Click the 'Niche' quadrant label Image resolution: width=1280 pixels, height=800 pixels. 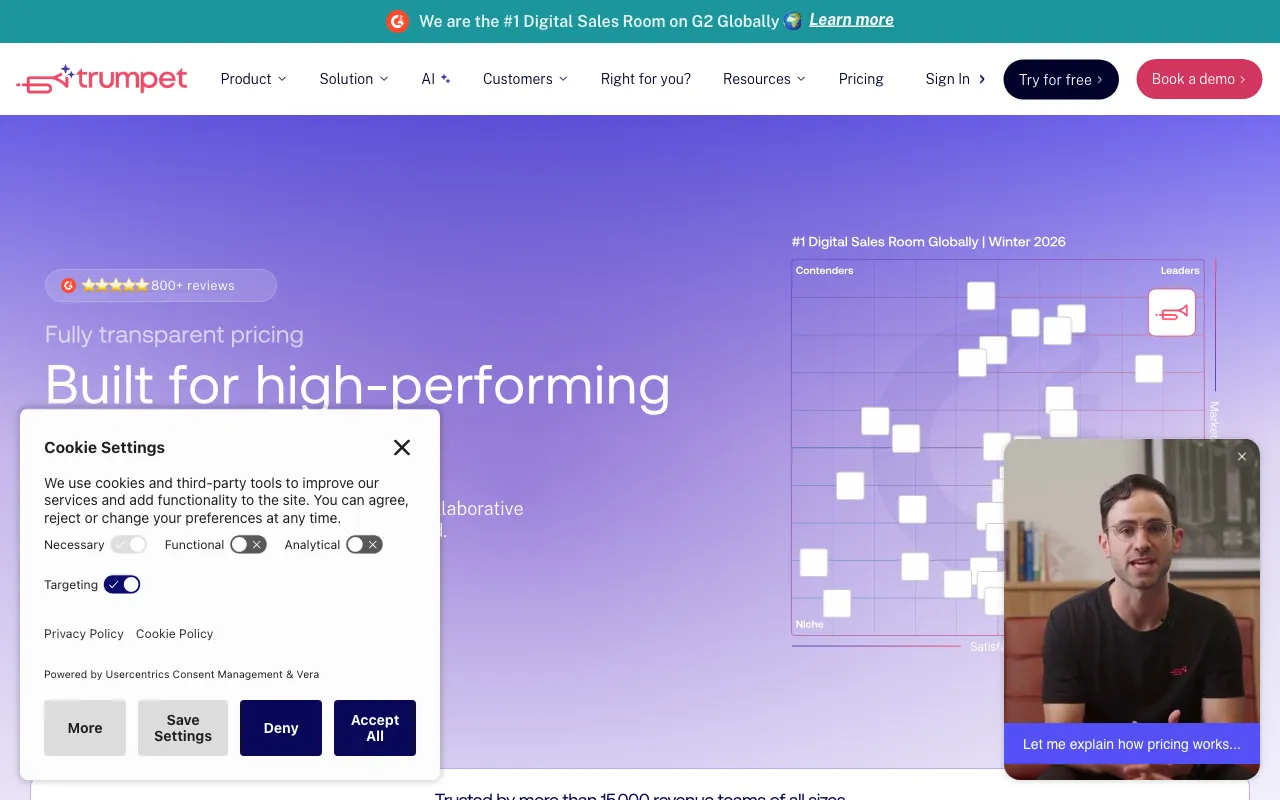810,624
